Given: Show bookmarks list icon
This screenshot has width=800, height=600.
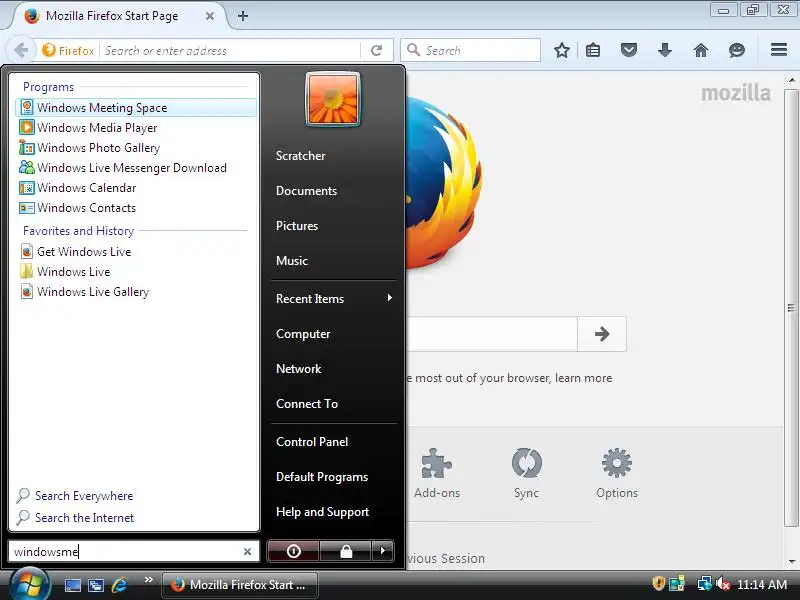Looking at the screenshot, I should [593, 50].
